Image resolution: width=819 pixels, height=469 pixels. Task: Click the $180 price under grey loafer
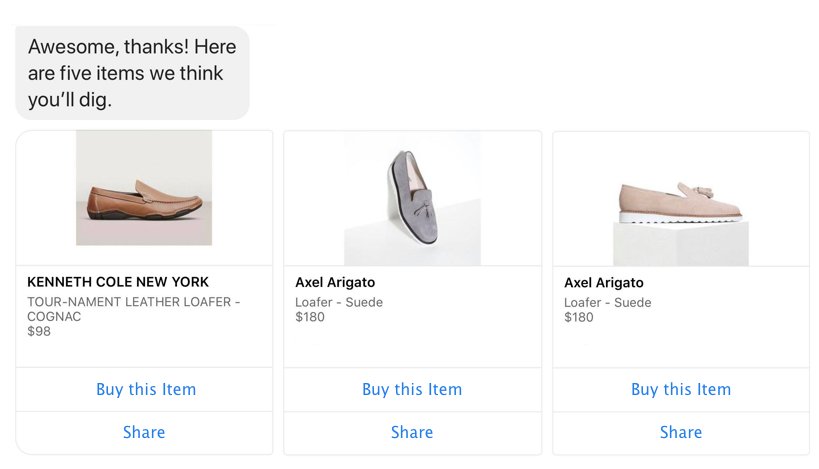click(x=310, y=317)
